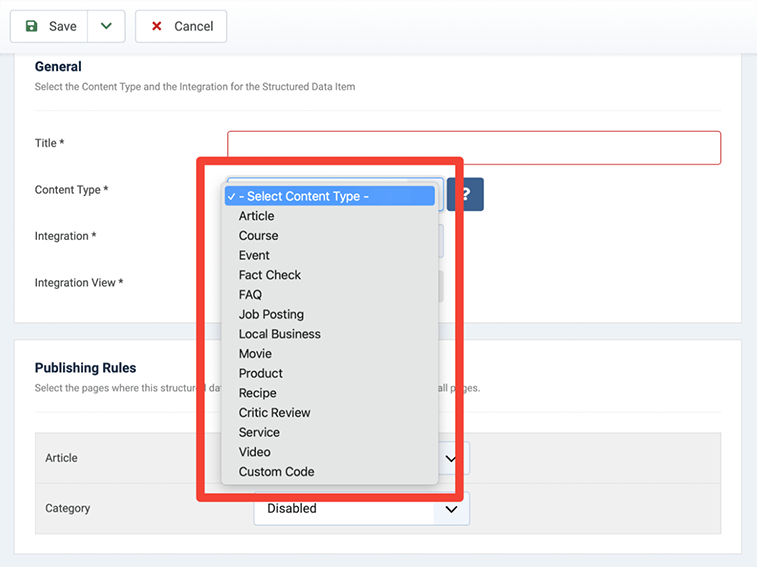The height and width of the screenshot is (567, 757).
Task: Choose Course from content type list
Action: click(x=330, y=236)
